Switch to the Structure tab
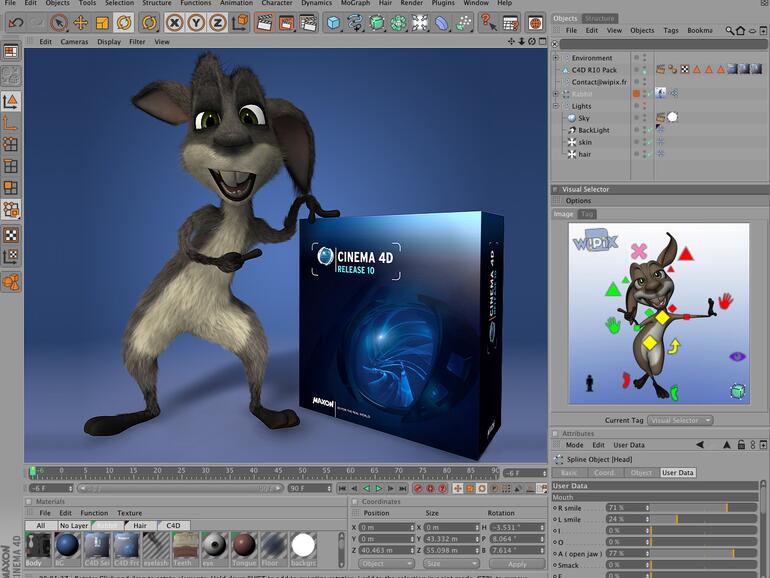The height and width of the screenshot is (578, 770). [600, 18]
